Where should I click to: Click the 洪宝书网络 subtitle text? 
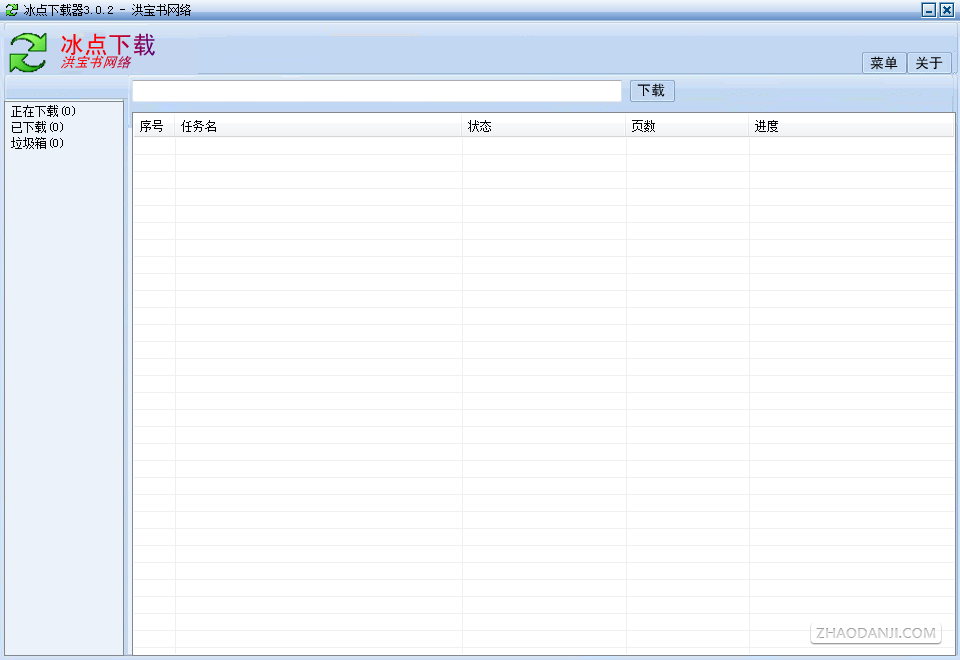point(96,62)
